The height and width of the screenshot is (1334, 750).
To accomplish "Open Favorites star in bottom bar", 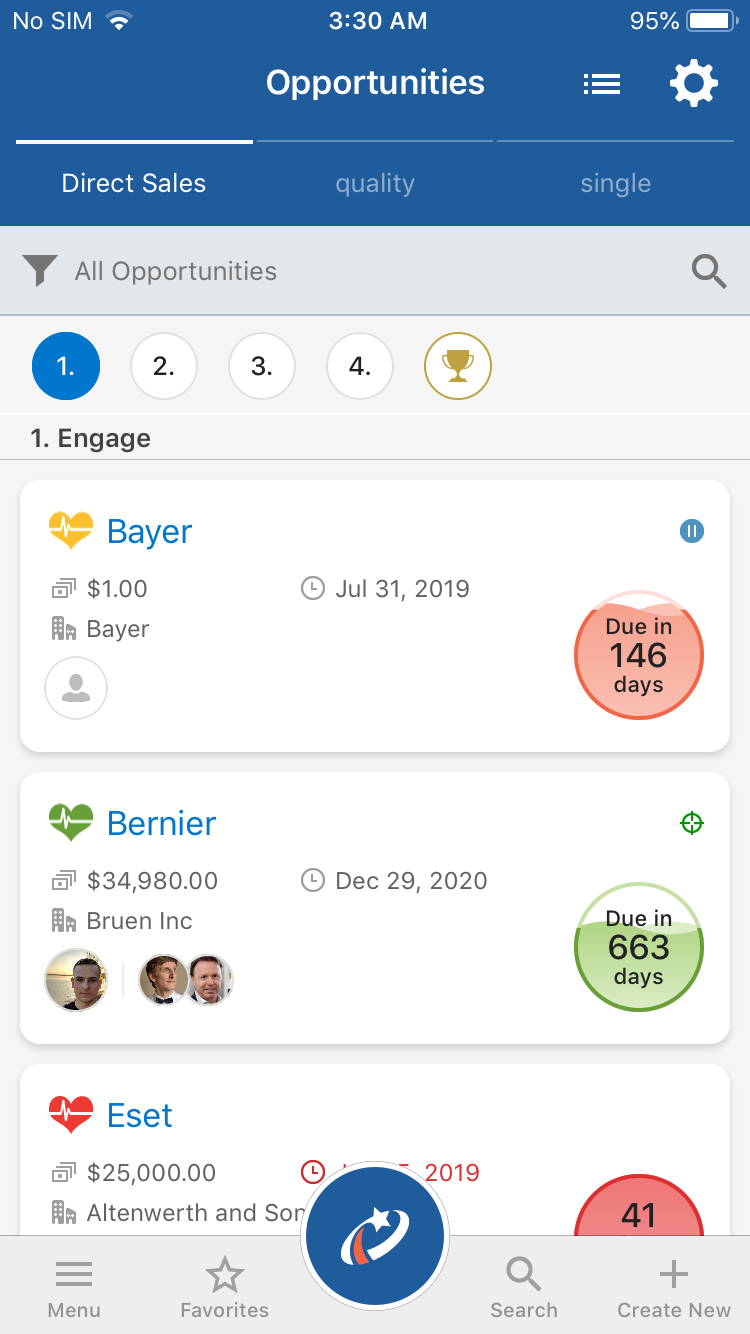I will point(224,1288).
